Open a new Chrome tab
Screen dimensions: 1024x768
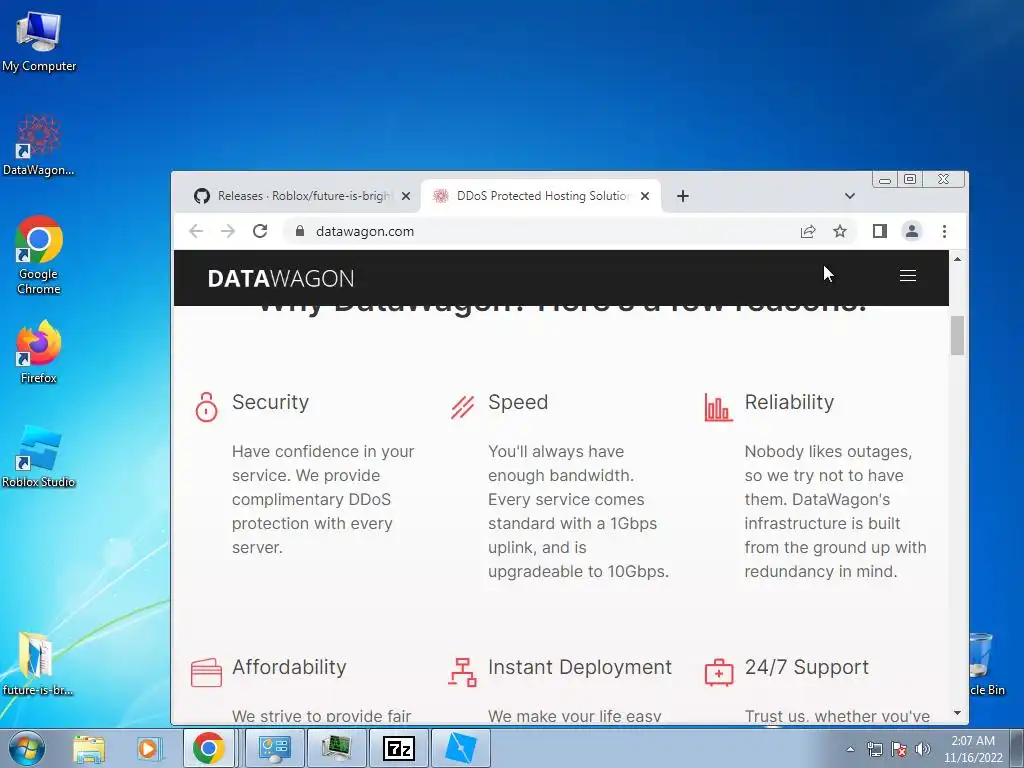click(x=682, y=196)
